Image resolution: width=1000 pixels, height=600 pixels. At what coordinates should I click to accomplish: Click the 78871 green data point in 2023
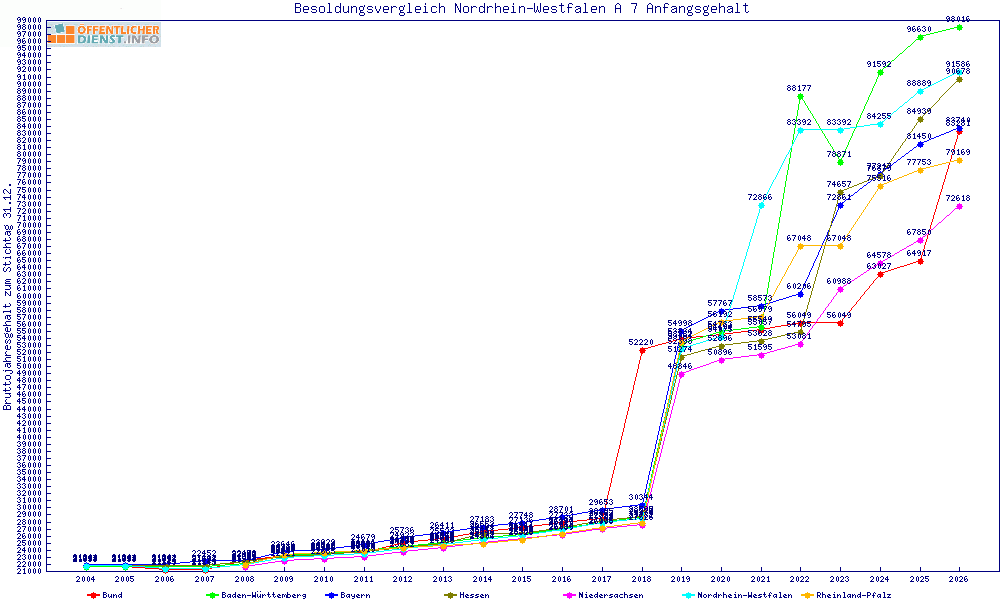[841, 163]
